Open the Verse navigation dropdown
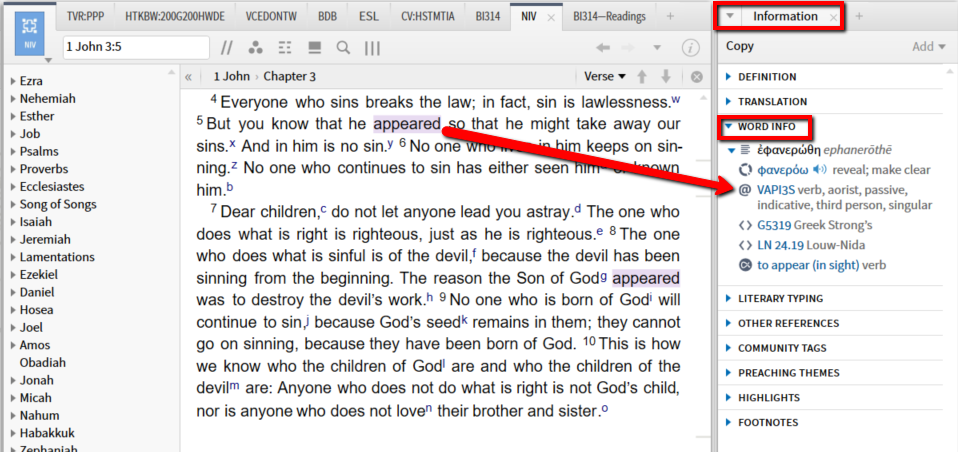 point(605,76)
